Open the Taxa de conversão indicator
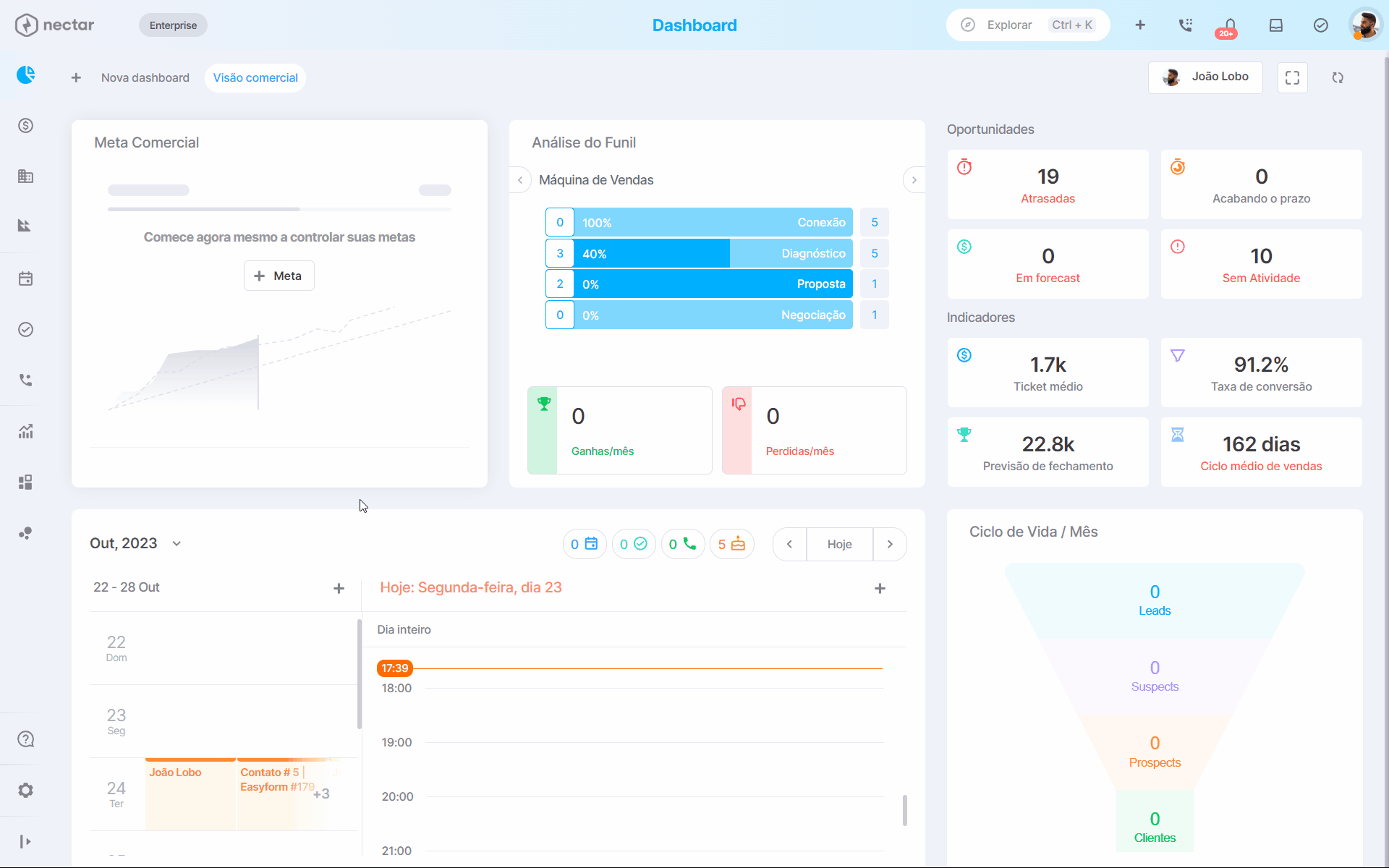 [x=1261, y=373]
